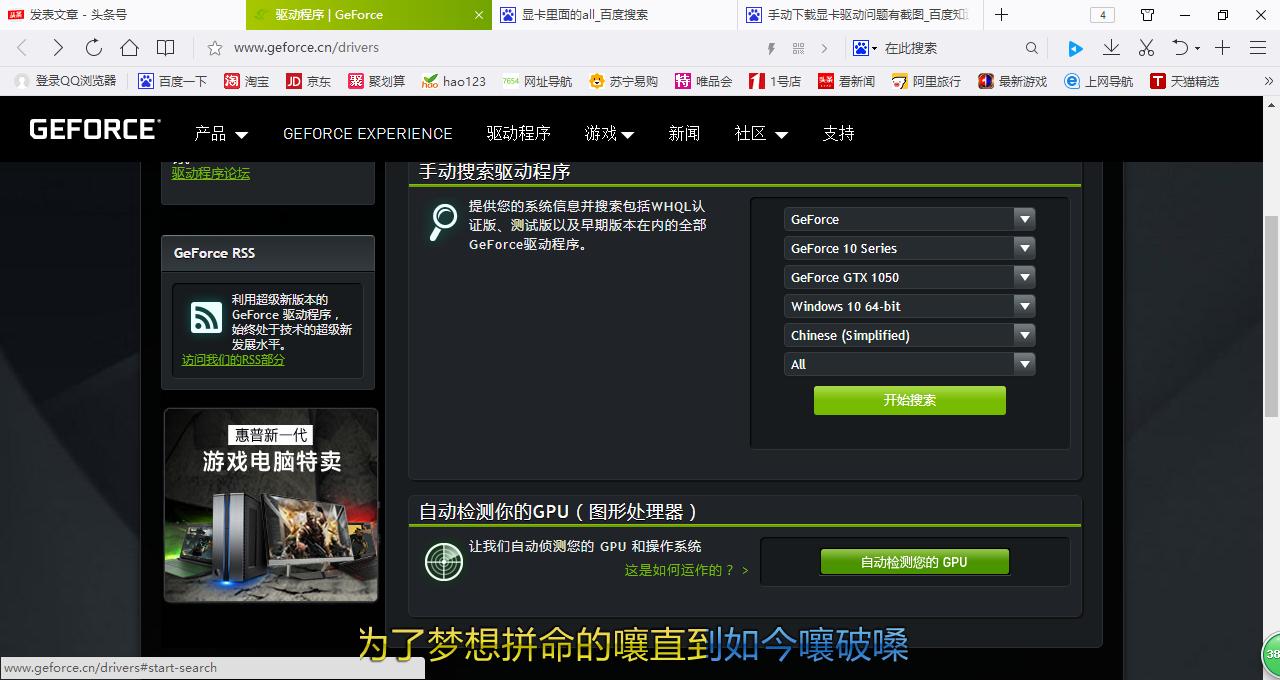Go to browser home page icon
Image resolution: width=1280 pixels, height=680 pixels.
tap(129, 48)
